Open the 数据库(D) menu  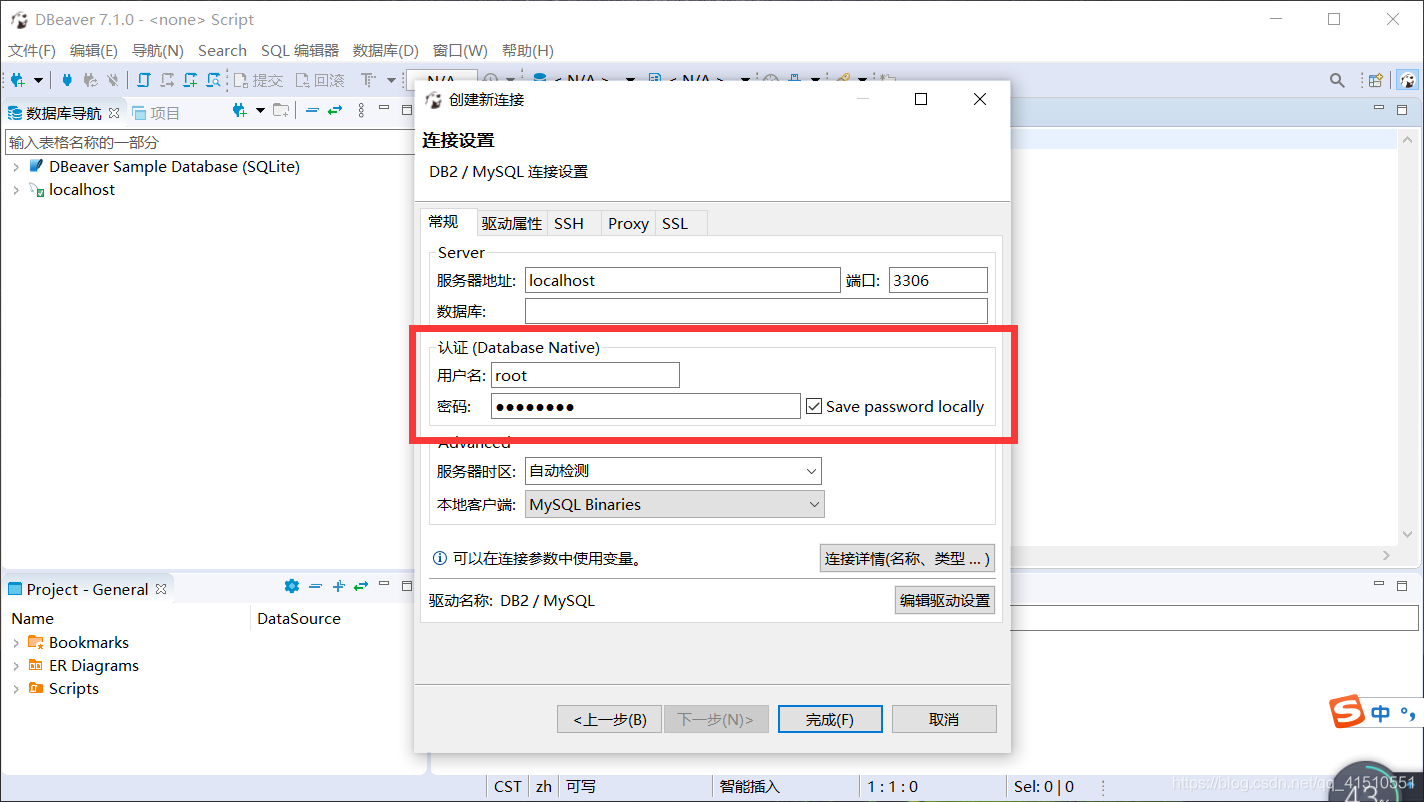tap(386, 50)
